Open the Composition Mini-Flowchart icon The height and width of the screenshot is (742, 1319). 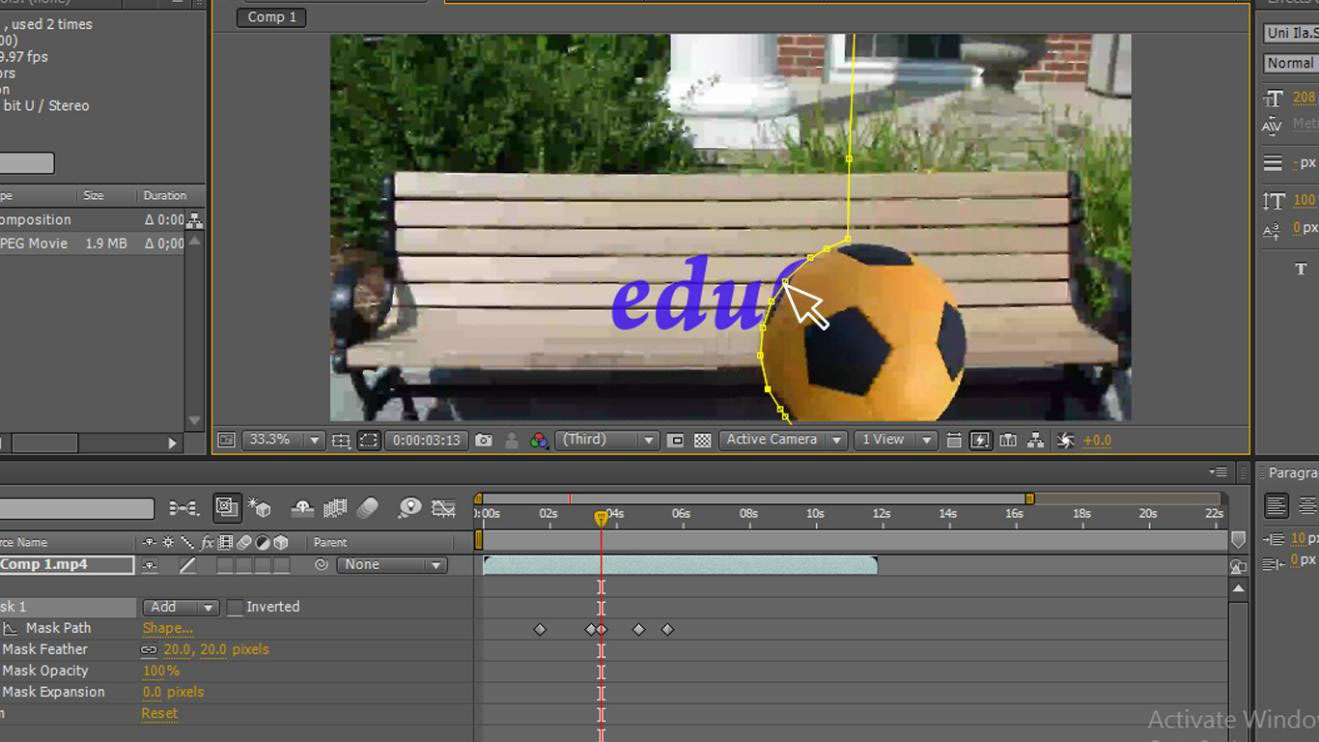183,508
